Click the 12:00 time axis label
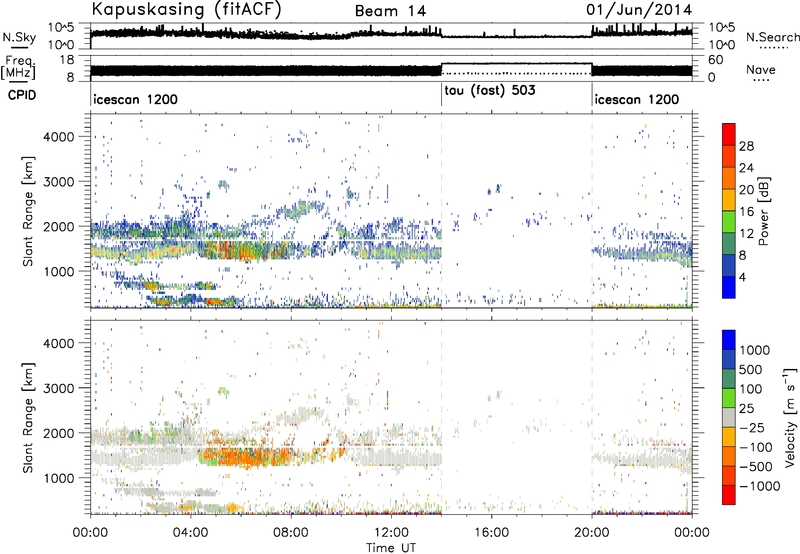Screen dimensions: 800x554 [391, 533]
